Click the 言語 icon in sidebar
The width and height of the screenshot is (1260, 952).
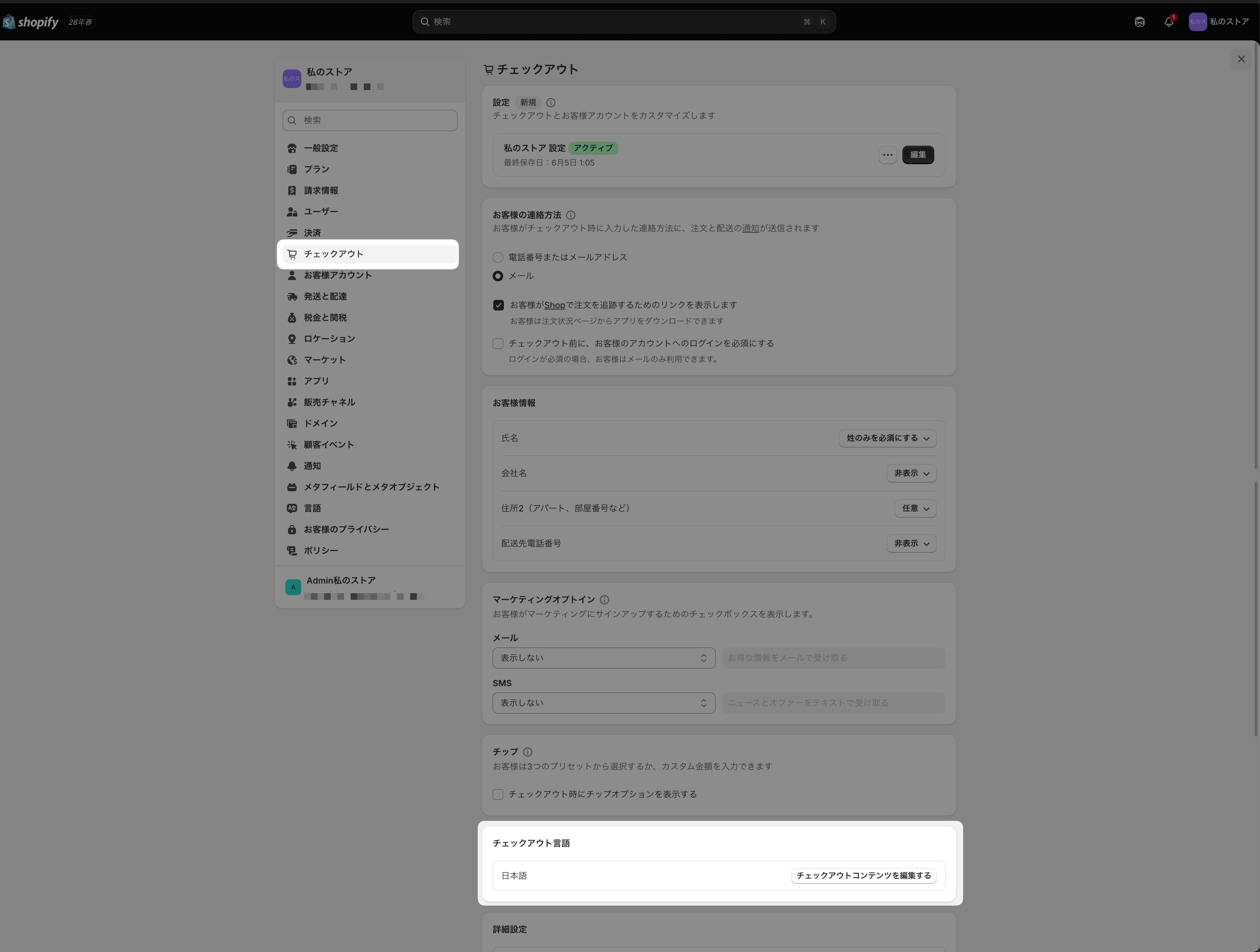click(x=292, y=508)
